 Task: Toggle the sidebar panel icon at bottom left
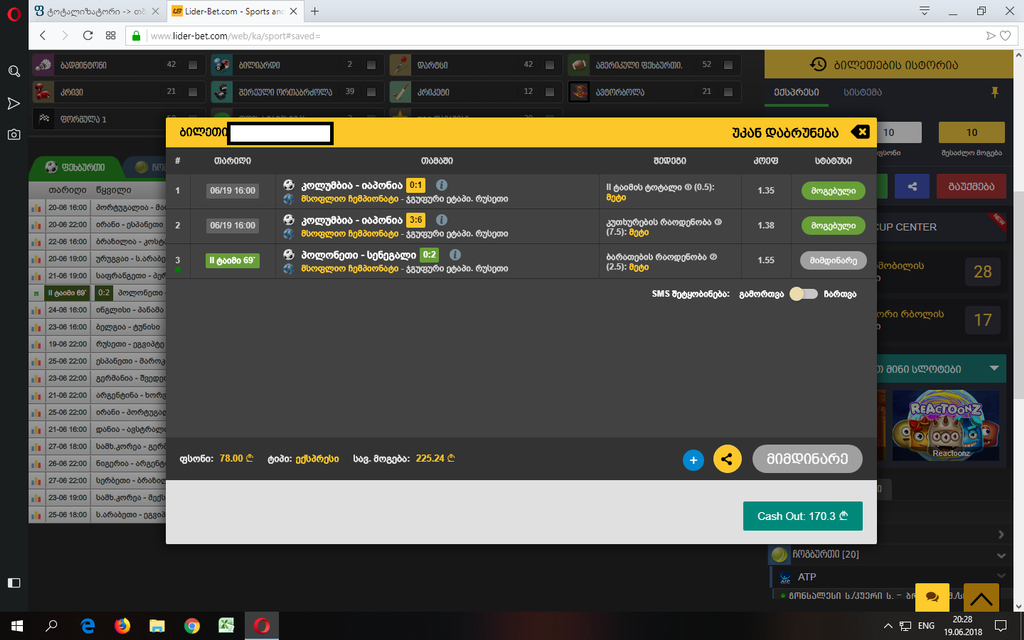pyautogui.click(x=14, y=583)
